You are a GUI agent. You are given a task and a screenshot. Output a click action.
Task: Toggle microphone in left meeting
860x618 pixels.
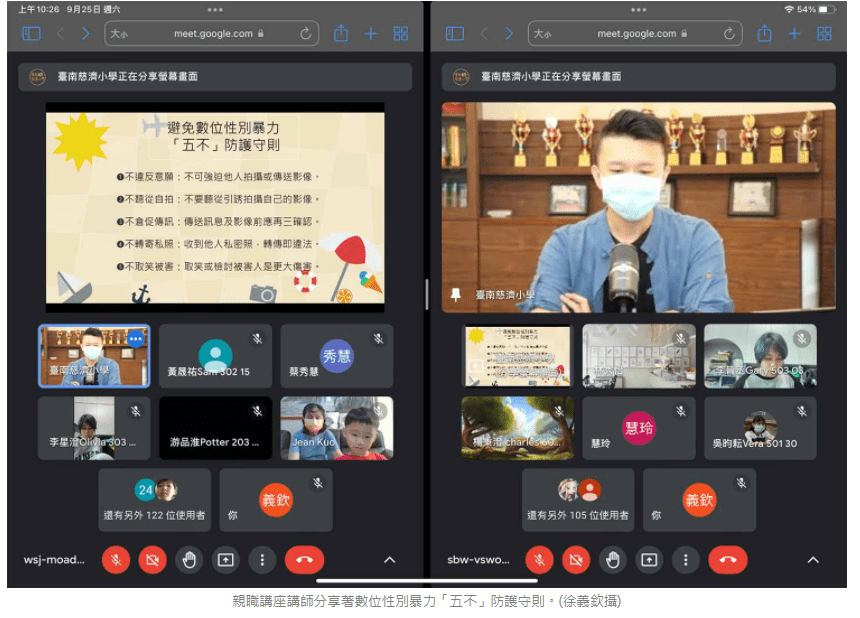[x=116, y=560]
